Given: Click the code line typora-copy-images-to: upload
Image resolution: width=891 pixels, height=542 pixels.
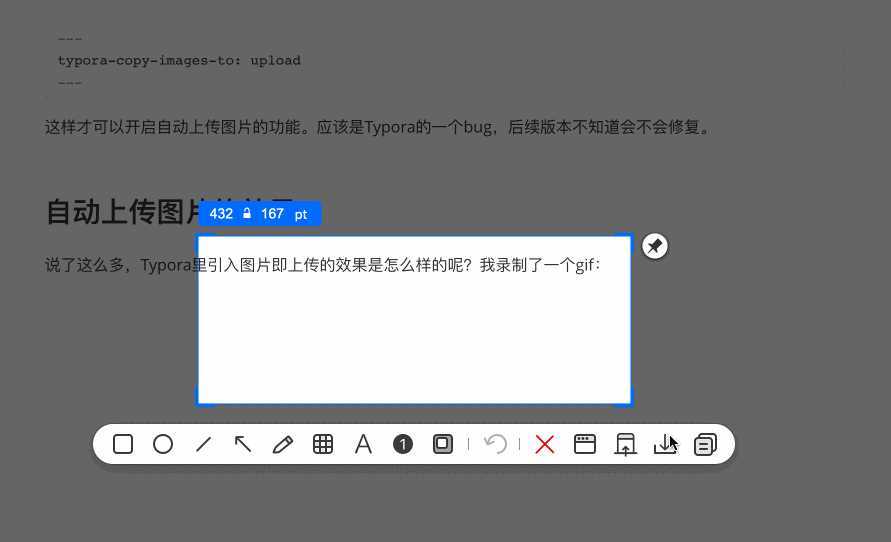Looking at the screenshot, I should tap(179, 60).
